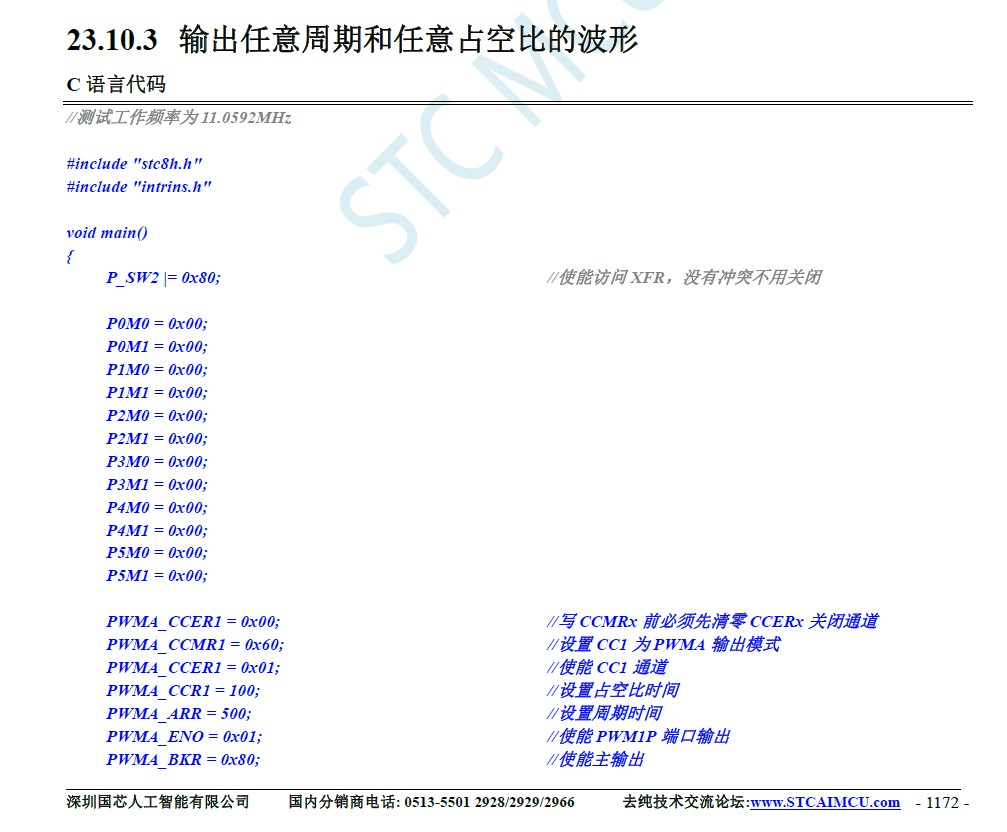The height and width of the screenshot is (832, 1007).
Task: Click the comment '//设置周期时间'
Action: pyautogui.click(x=605, y=713)
